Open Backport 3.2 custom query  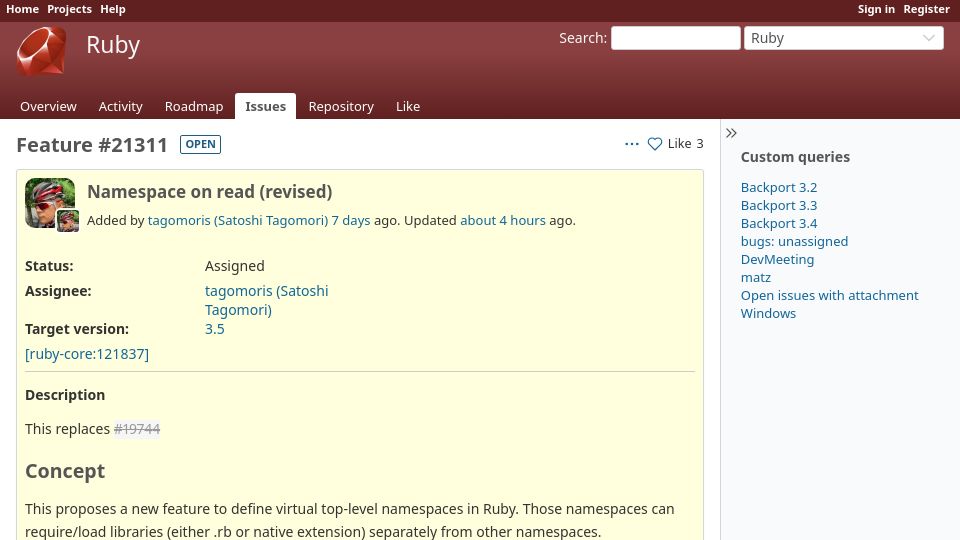click(779, 187)
